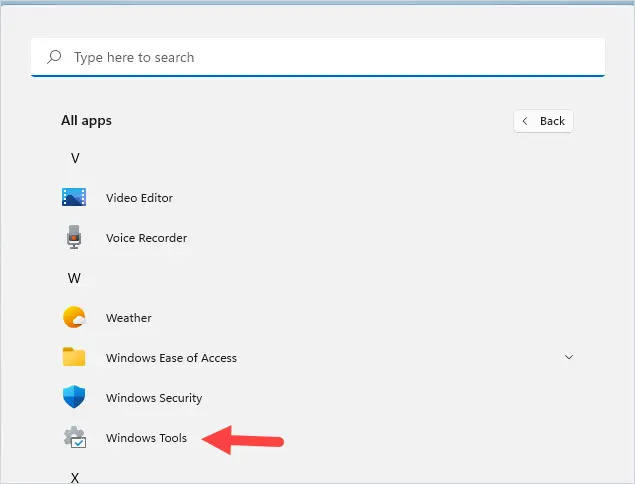635x484 pixels.
Task: Open the Weather label
Action: 129,318
